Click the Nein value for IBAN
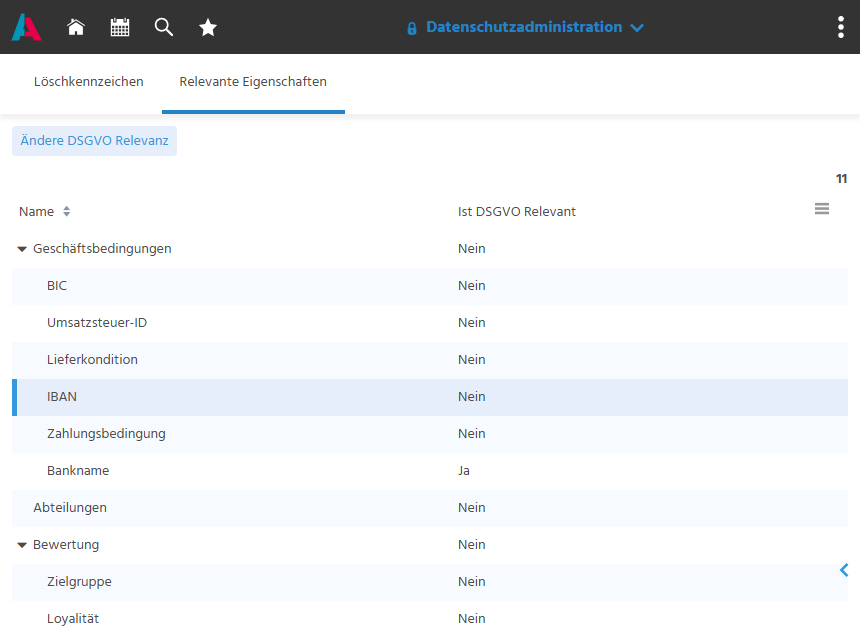 click(x=472, y=397)
